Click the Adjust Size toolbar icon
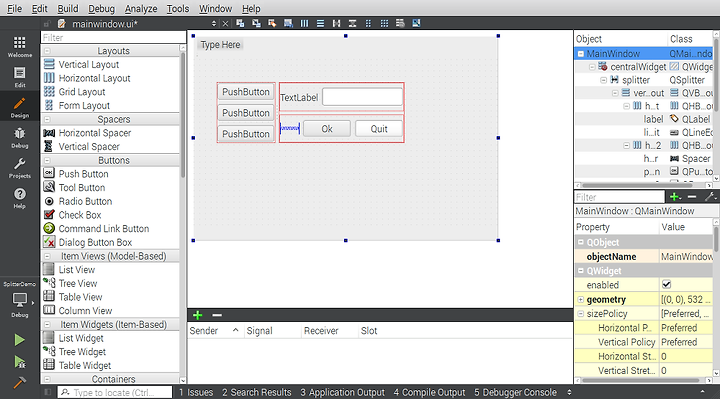 pos(416,23)
